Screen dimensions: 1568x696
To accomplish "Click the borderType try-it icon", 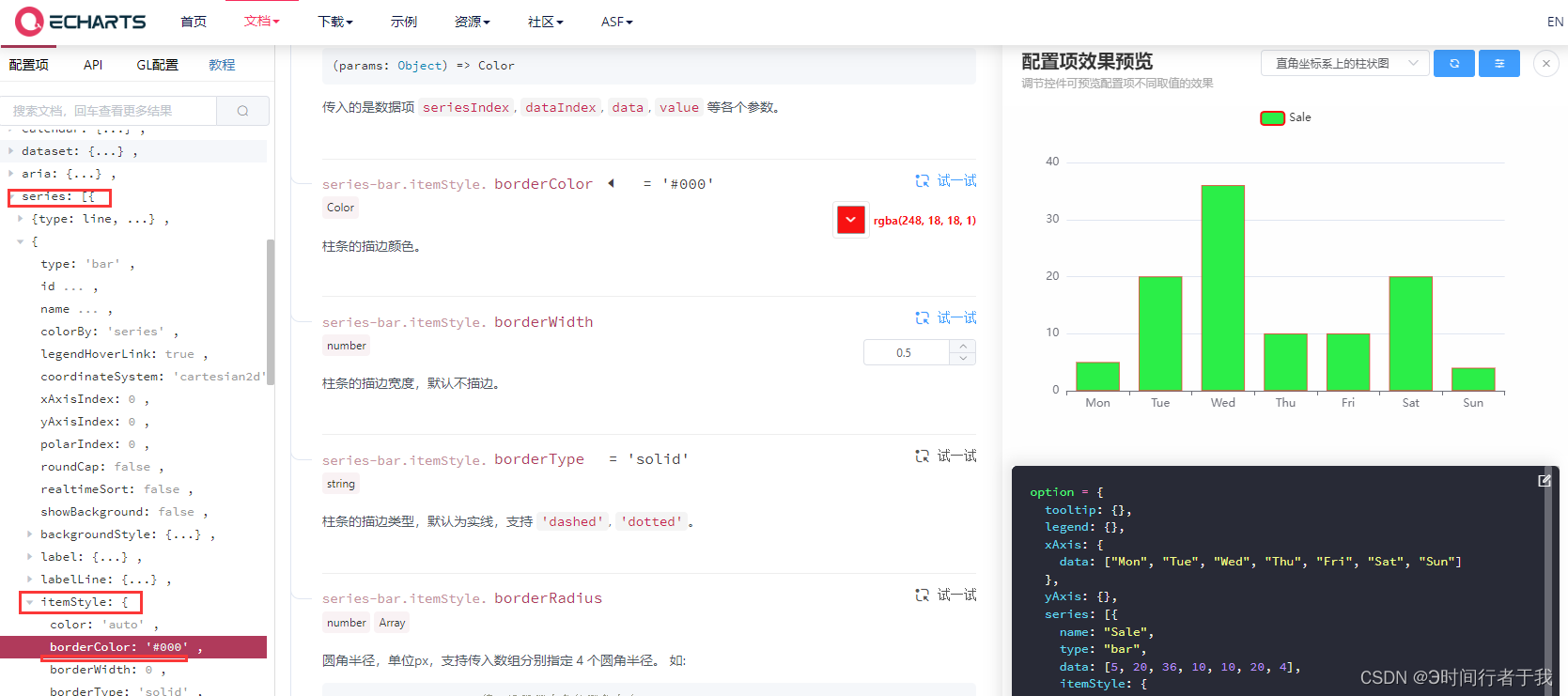I will pos(923,456).
